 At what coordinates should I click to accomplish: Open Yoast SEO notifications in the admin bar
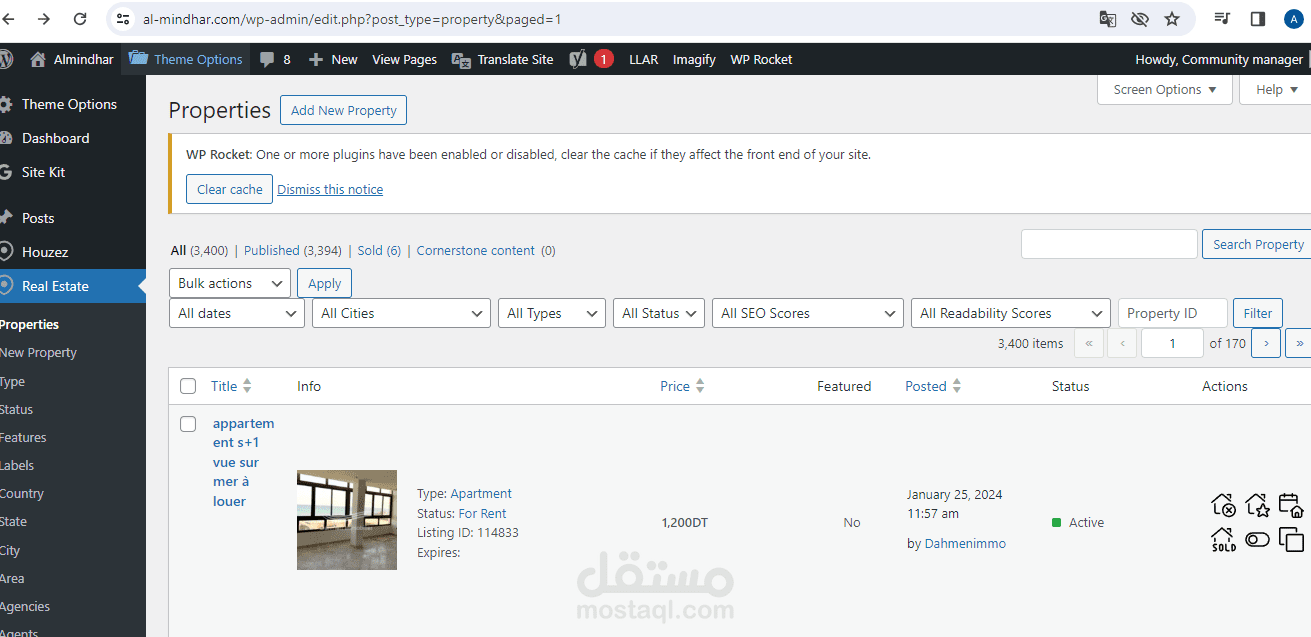(x=587, y=59)
